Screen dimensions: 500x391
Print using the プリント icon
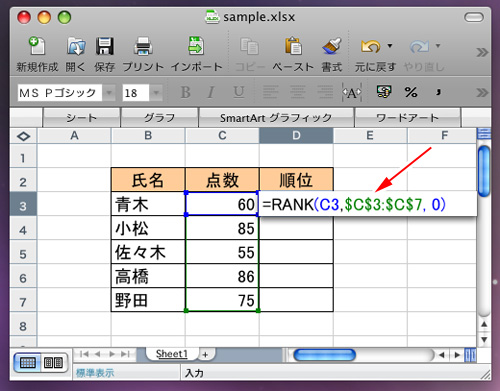pos(143,46)
